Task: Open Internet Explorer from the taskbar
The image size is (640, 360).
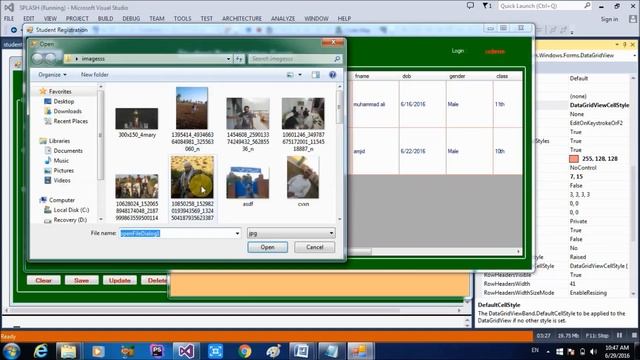Action: (x=40, y=351)
